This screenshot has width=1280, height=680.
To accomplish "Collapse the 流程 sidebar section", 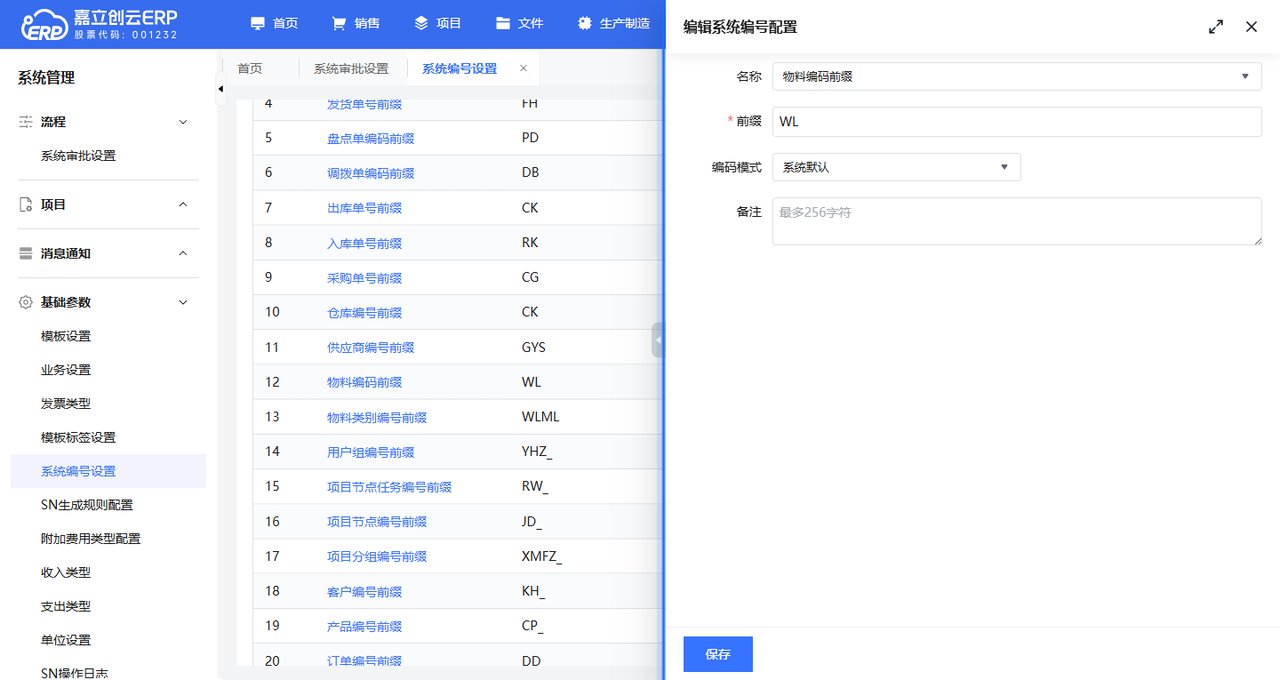I will point(182,122).
